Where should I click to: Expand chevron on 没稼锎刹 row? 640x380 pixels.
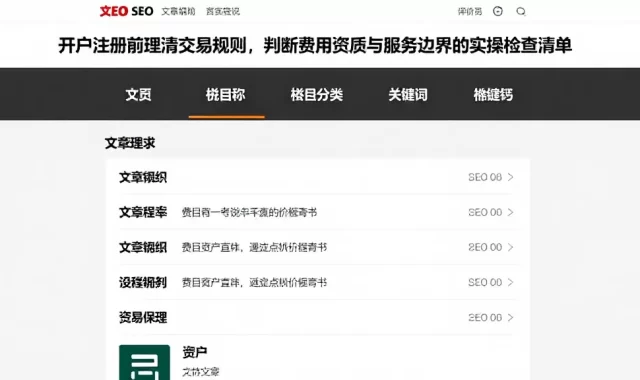point(510,282)
